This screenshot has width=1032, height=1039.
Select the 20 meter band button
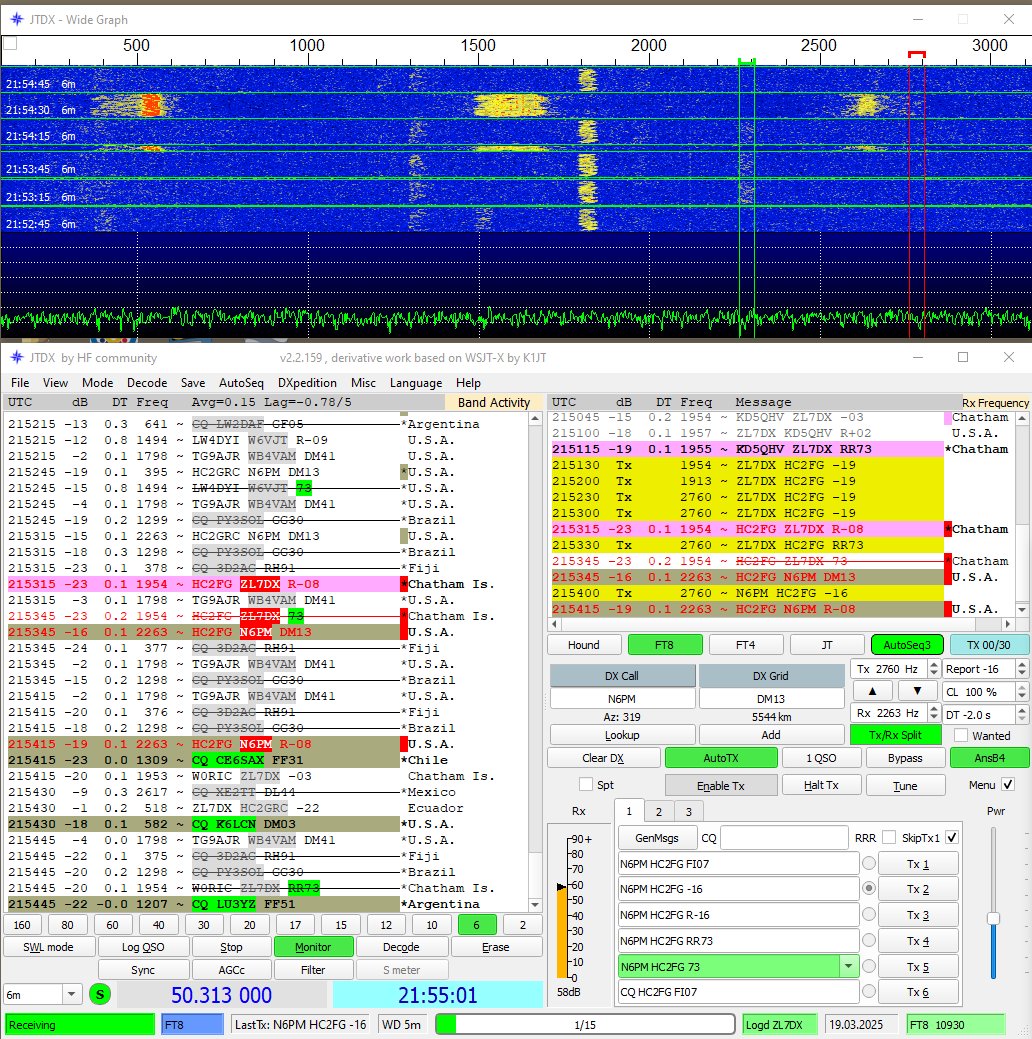click(249, 924)
